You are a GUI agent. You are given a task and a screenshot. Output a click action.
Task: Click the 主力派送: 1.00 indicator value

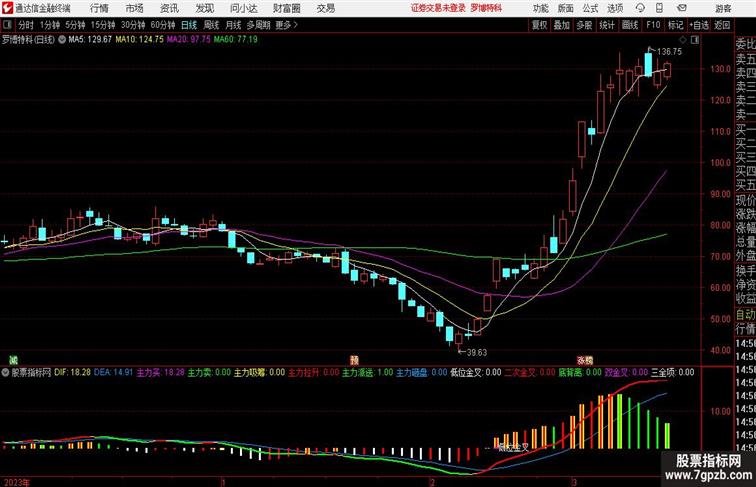367,372
